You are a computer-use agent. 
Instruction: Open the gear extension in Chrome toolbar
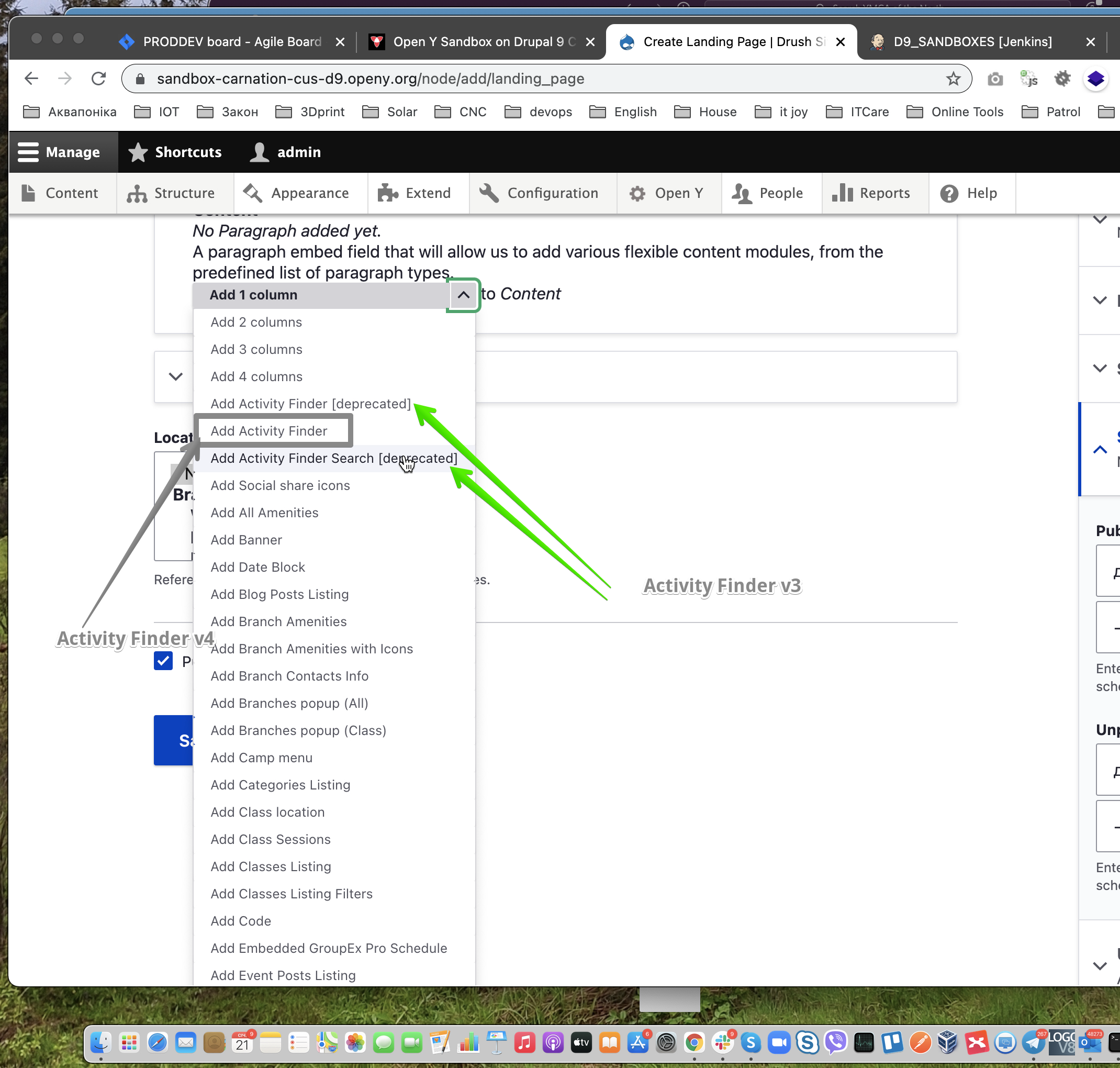pos(1062,79)
